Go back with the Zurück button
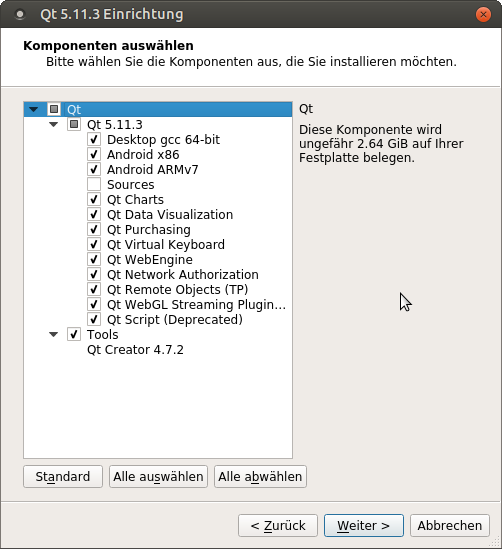 pos(278,526)
